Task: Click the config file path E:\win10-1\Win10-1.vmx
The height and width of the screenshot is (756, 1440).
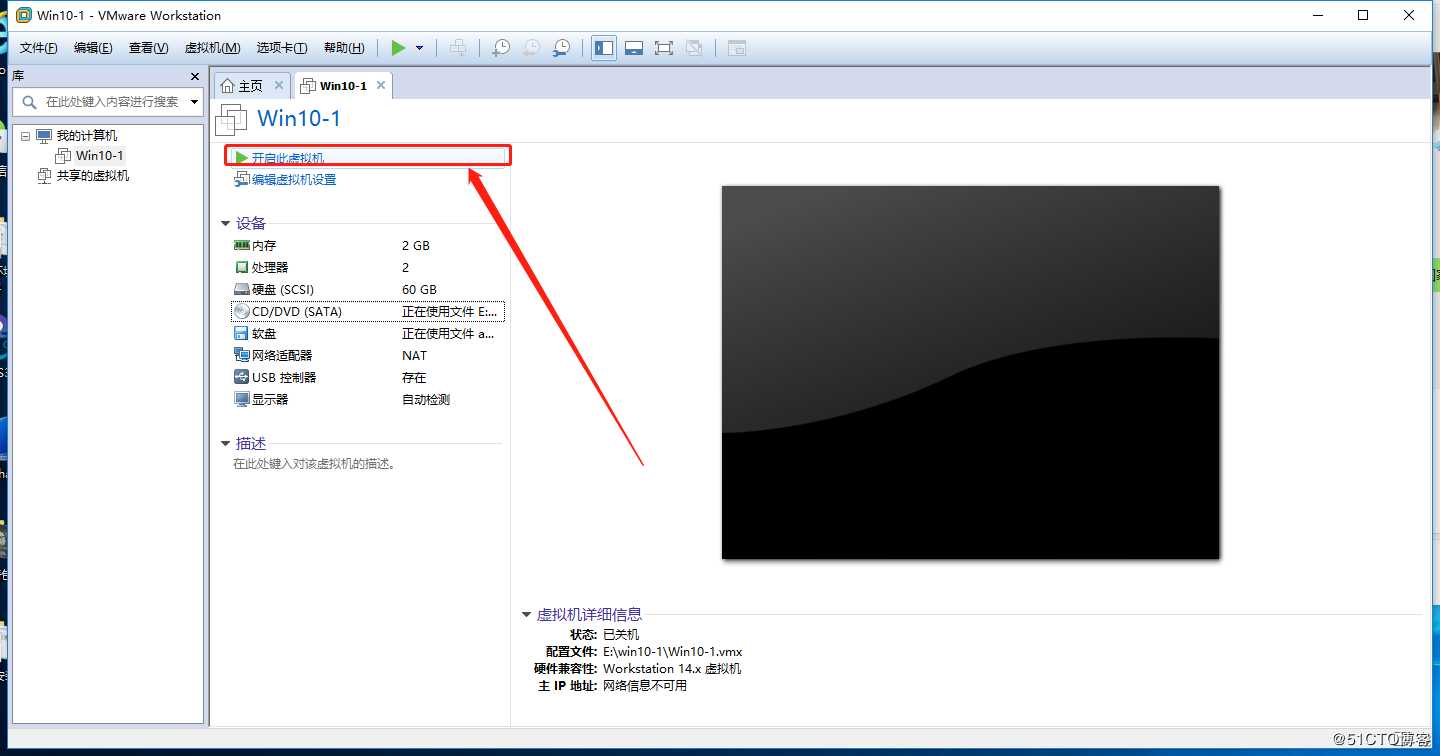Action: point(673,652)
